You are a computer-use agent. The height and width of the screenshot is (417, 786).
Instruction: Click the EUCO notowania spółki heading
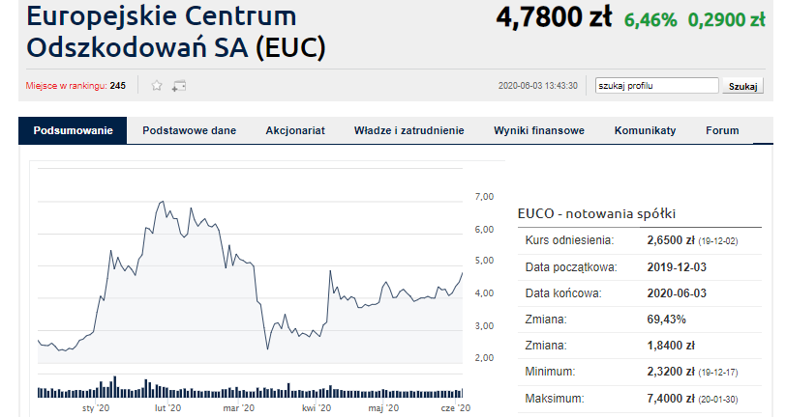pos(597,213)
